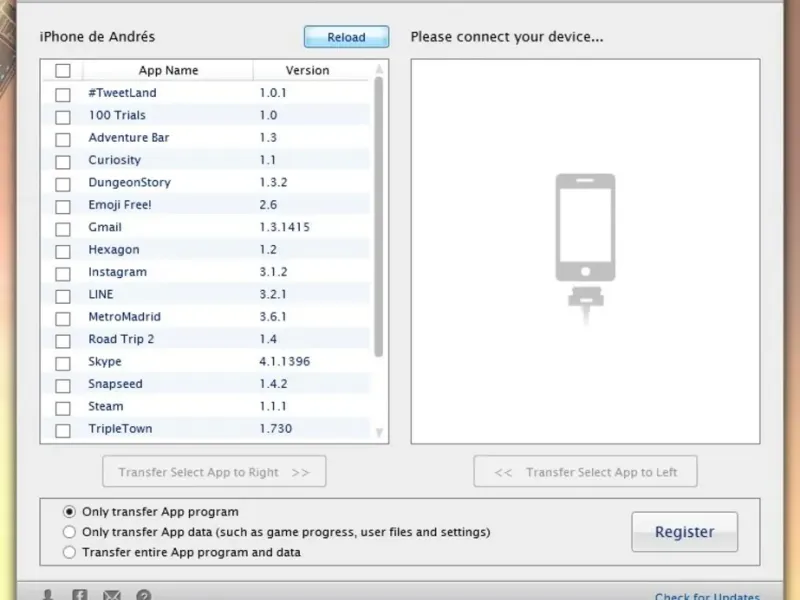Viewport: 800px width, 600px height.
Task: Open the help question mark icon
Action: [x=144, y=595]
